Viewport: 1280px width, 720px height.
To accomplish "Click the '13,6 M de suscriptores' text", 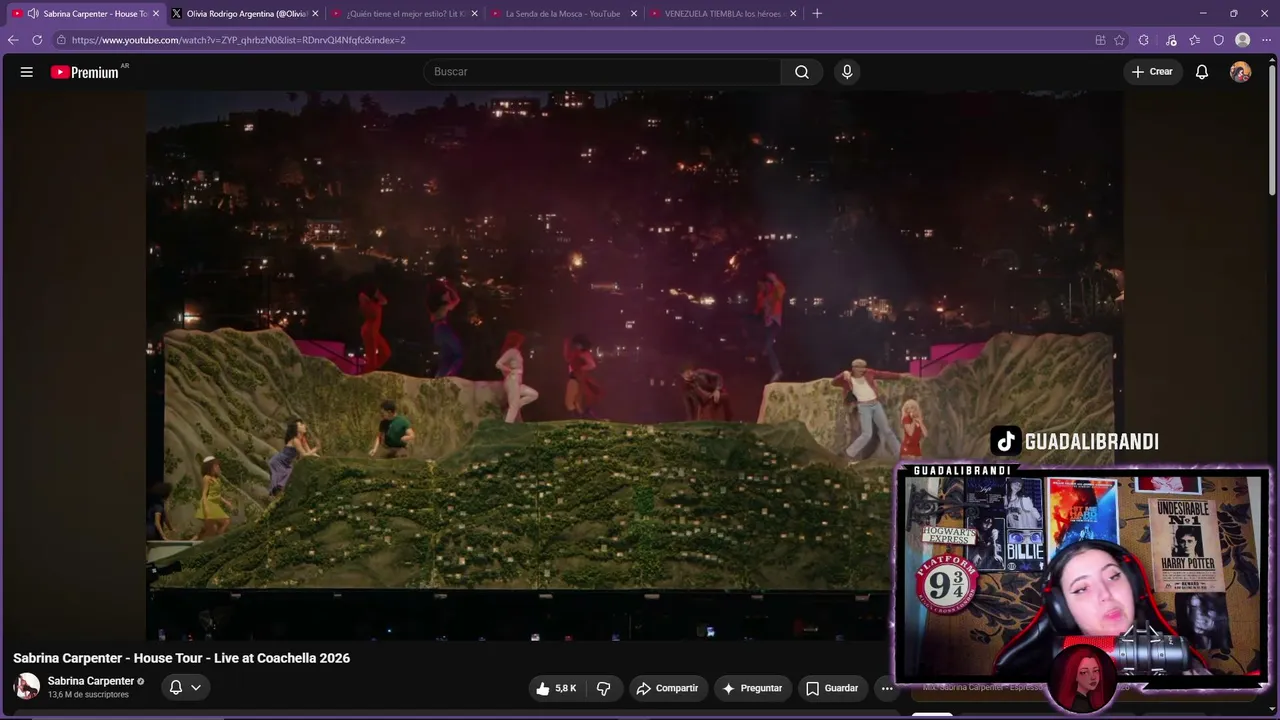I will click(x=88, y=695).
